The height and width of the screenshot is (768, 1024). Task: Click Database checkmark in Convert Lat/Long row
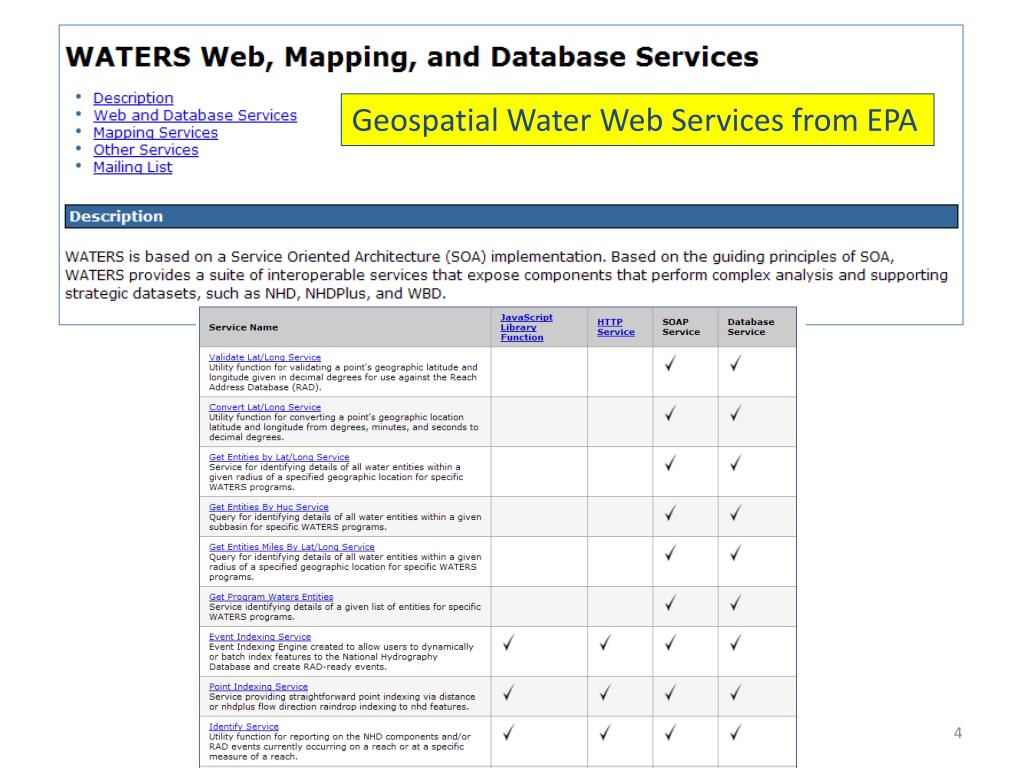(735, 413)
